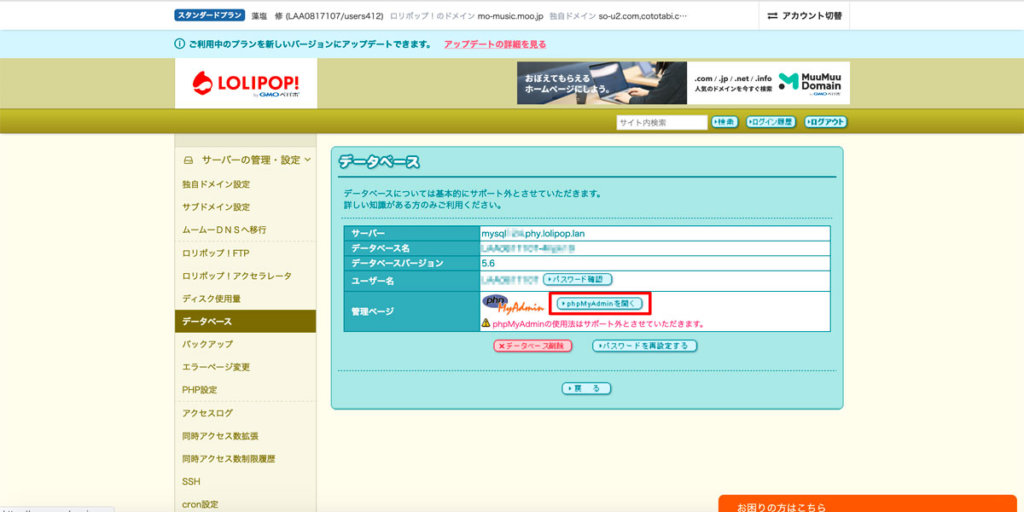Screen dimensions: 1024x512
Task: Open バックアップ in the sidebar menu
Action: tap(207, 344)
